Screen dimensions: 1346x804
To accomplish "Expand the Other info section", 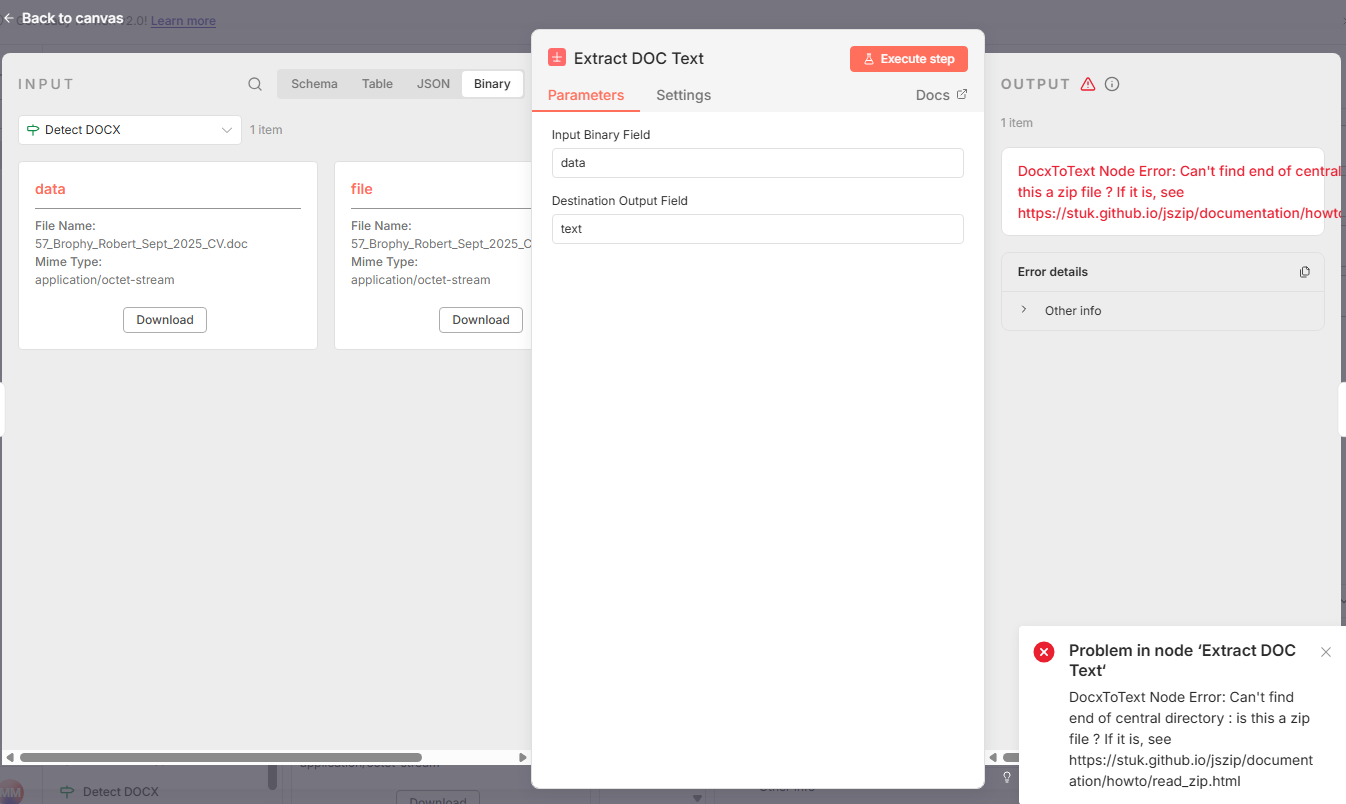I will 1023,310.
